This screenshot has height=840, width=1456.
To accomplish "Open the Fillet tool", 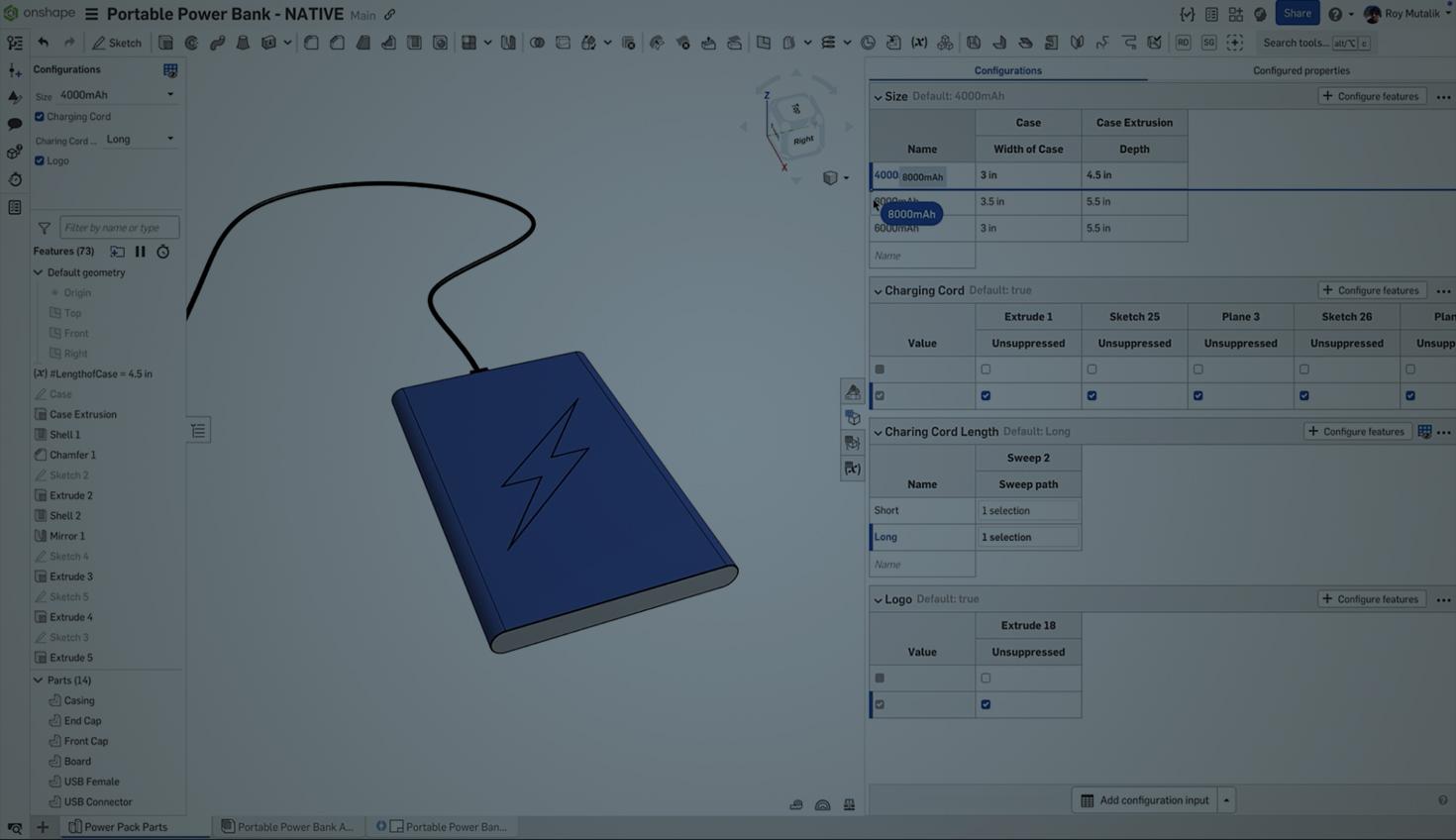I will pos(310,43).
